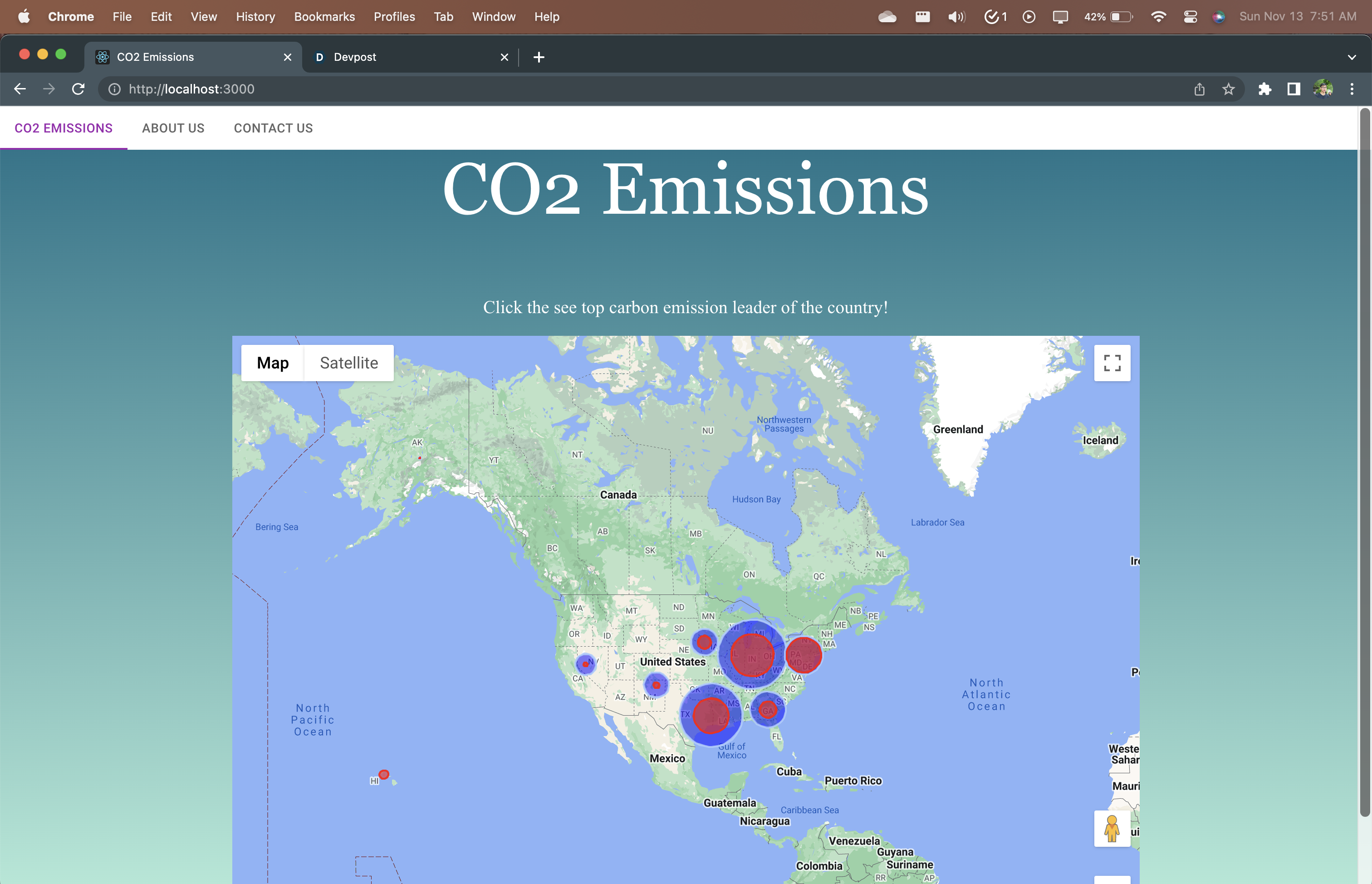Click the large emission circle over Texas
The image size is (1372, 884).
[710, 715]
